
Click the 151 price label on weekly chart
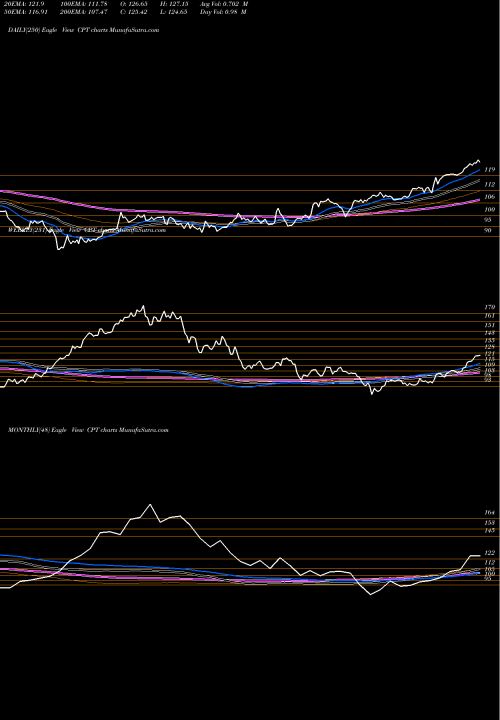489,325
